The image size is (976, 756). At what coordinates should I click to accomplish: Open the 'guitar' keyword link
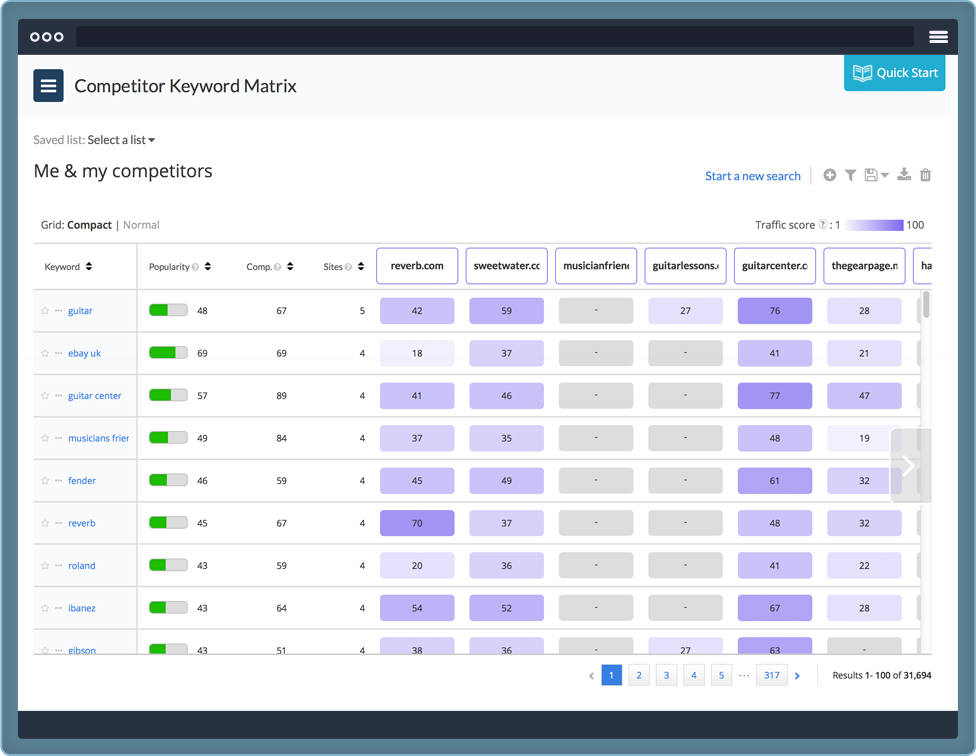(x=80, y=310)
